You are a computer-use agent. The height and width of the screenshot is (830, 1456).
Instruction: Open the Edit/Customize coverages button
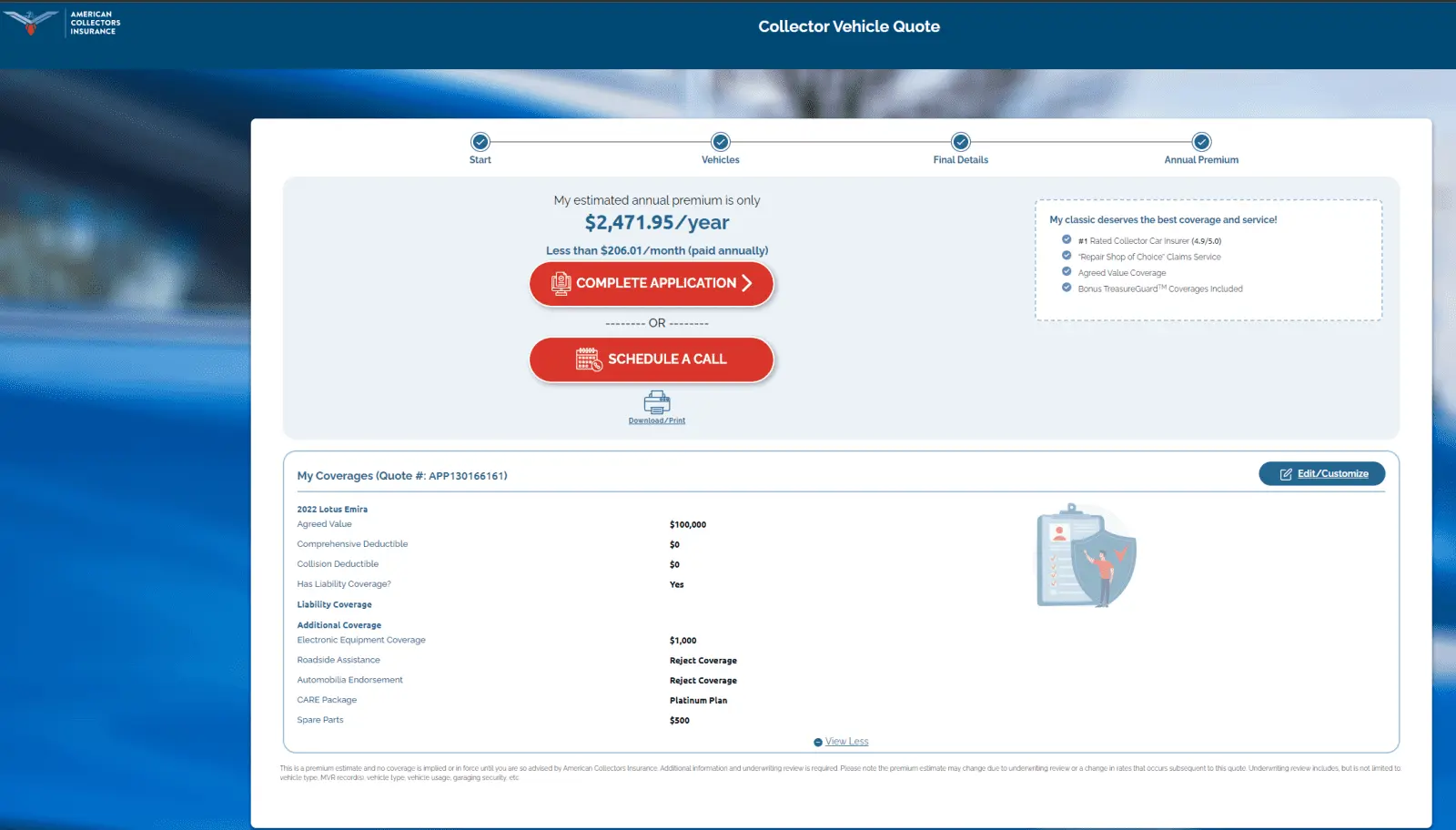(1321, 474)
